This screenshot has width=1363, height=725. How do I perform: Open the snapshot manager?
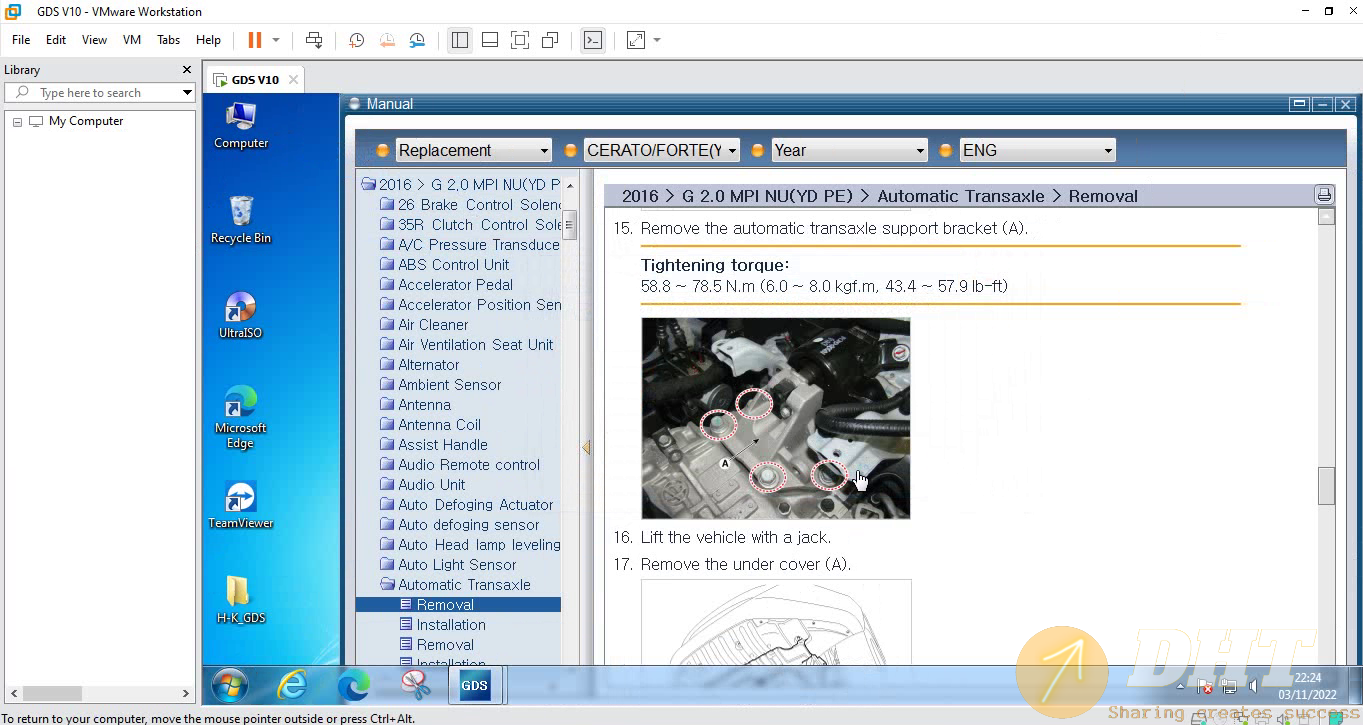point(417,40)
